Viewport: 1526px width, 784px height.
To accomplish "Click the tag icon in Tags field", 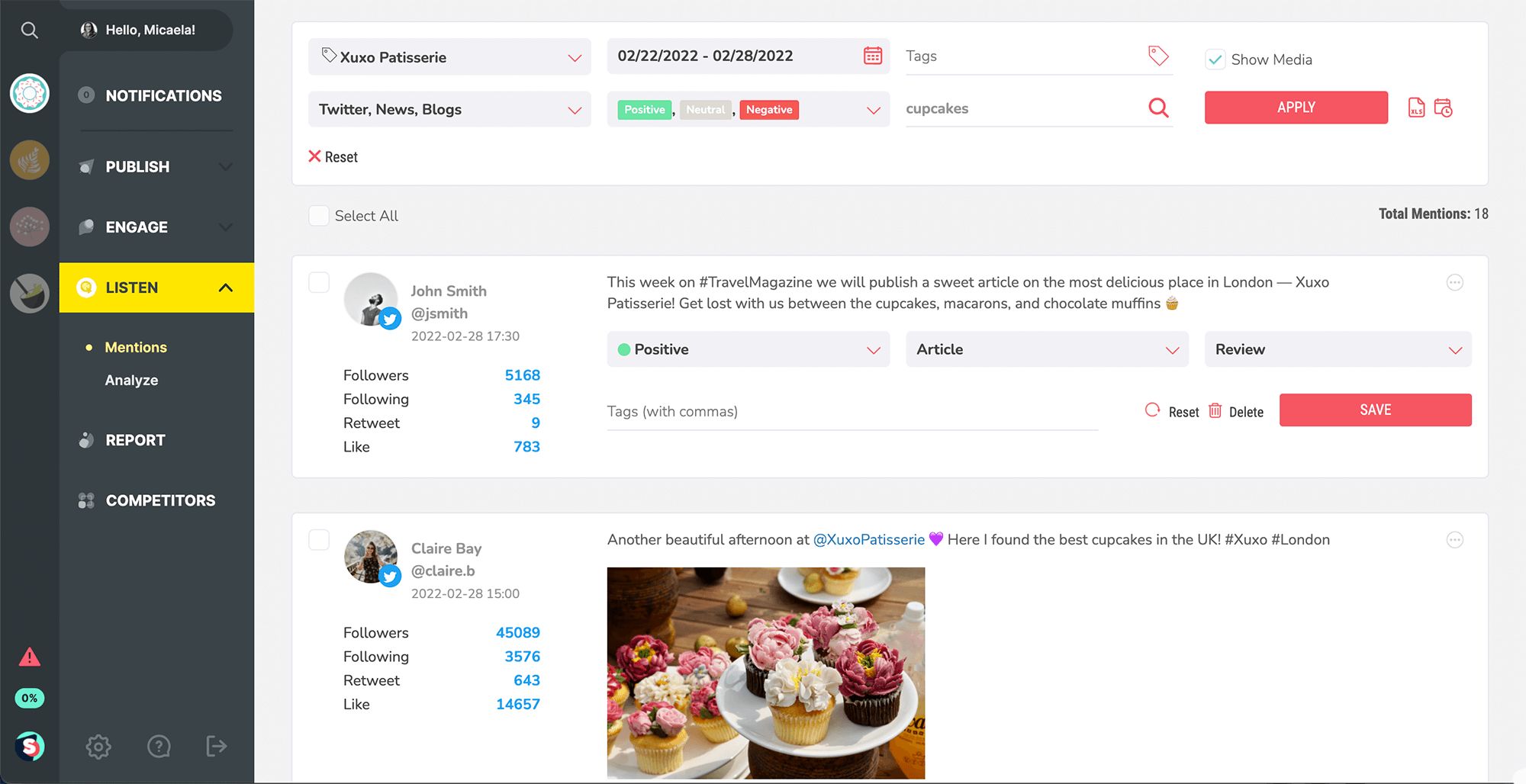I will (1158, 55).
